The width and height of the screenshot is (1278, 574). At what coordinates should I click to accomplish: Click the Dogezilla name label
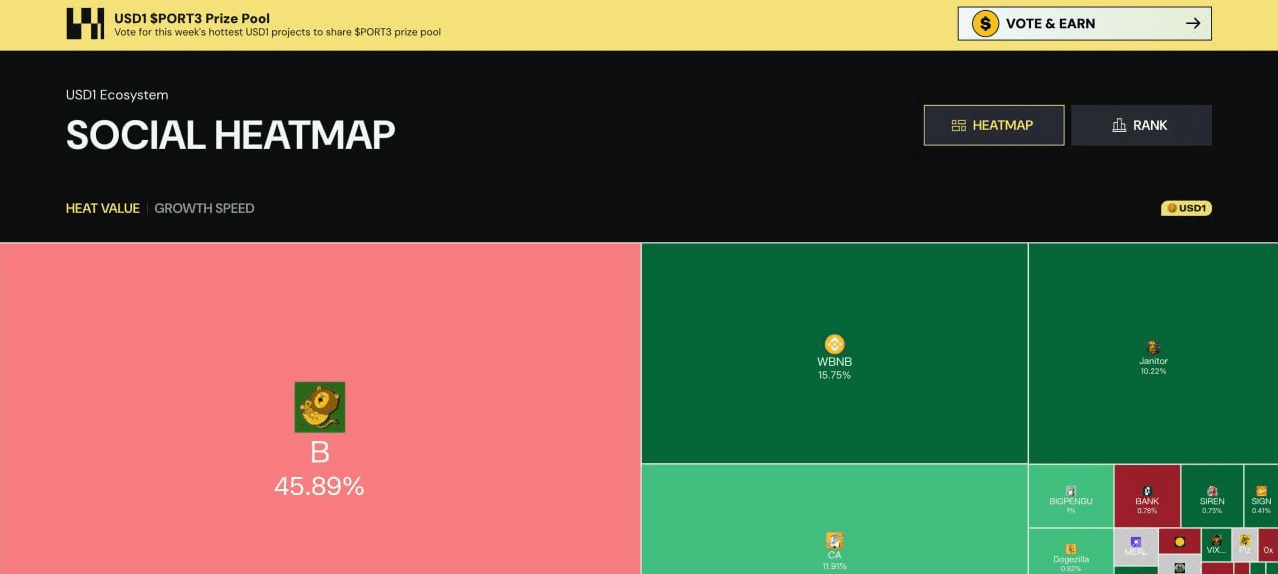coord(1071,559)
